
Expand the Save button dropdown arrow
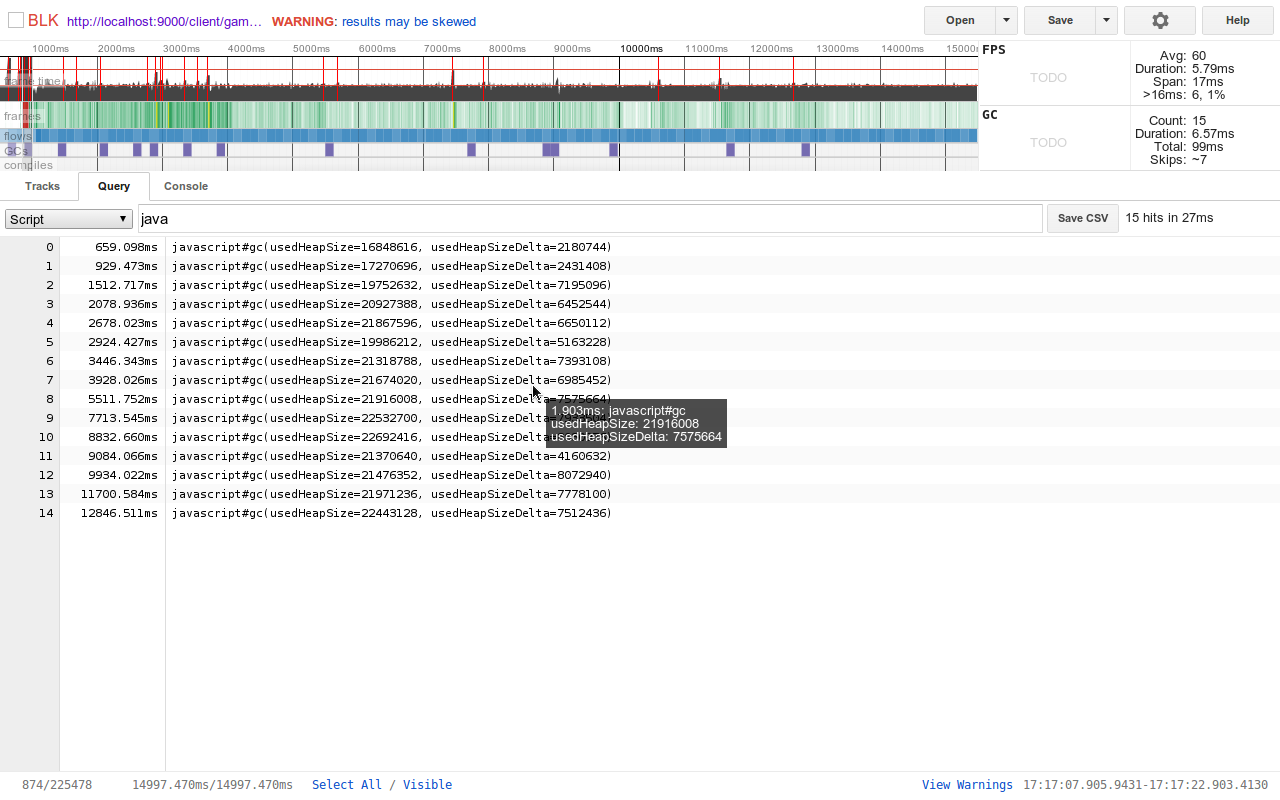(1106, 20)
